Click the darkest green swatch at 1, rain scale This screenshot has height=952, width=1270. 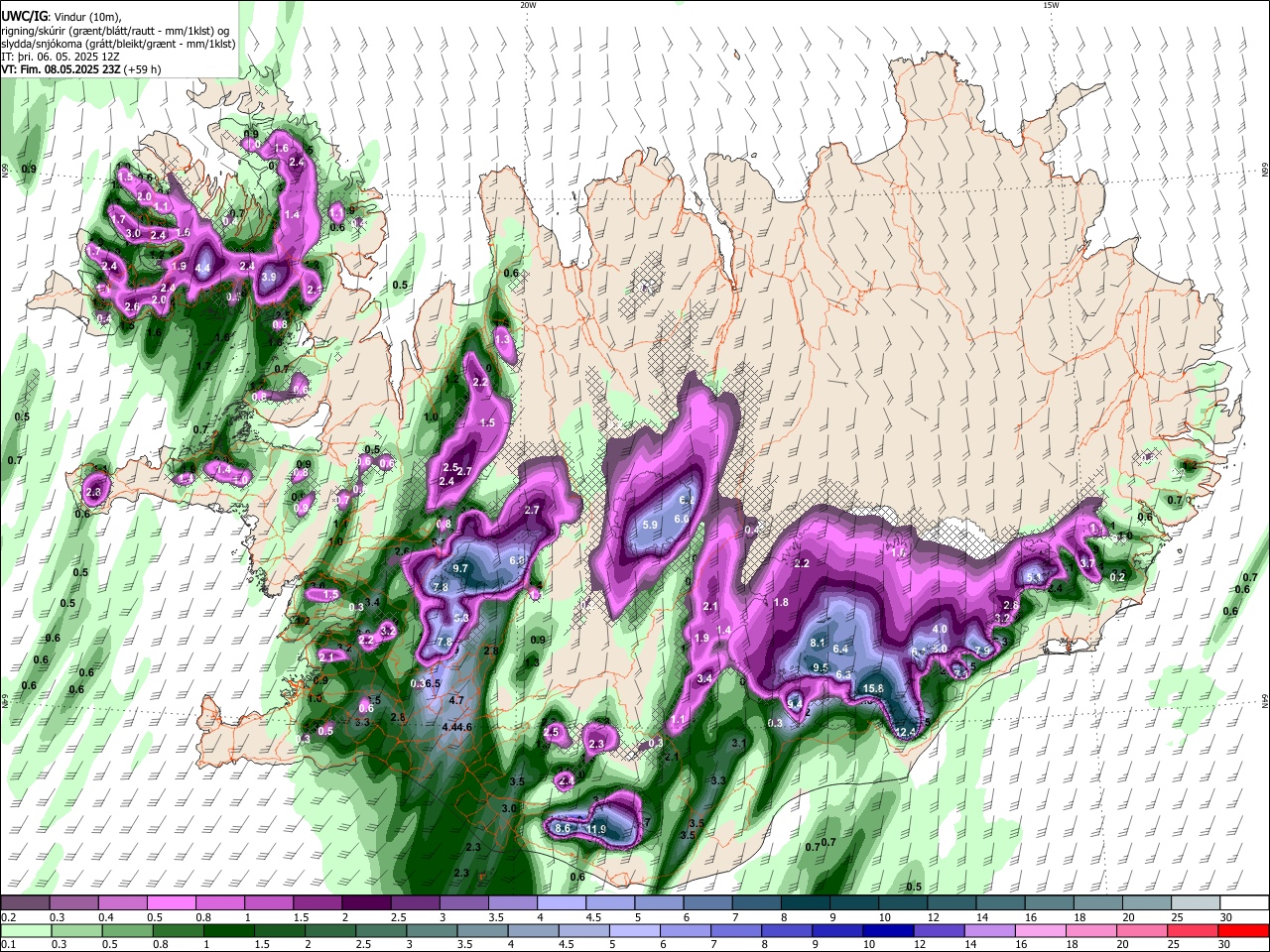[x=228, y=930]
